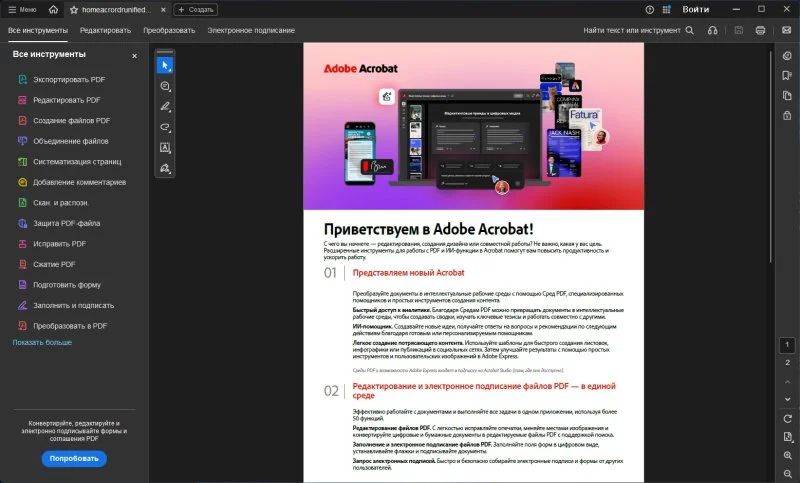This screenshot has height=483, width=800.
Task: Switch to the Редактировать tab
Action: [105, 31]
